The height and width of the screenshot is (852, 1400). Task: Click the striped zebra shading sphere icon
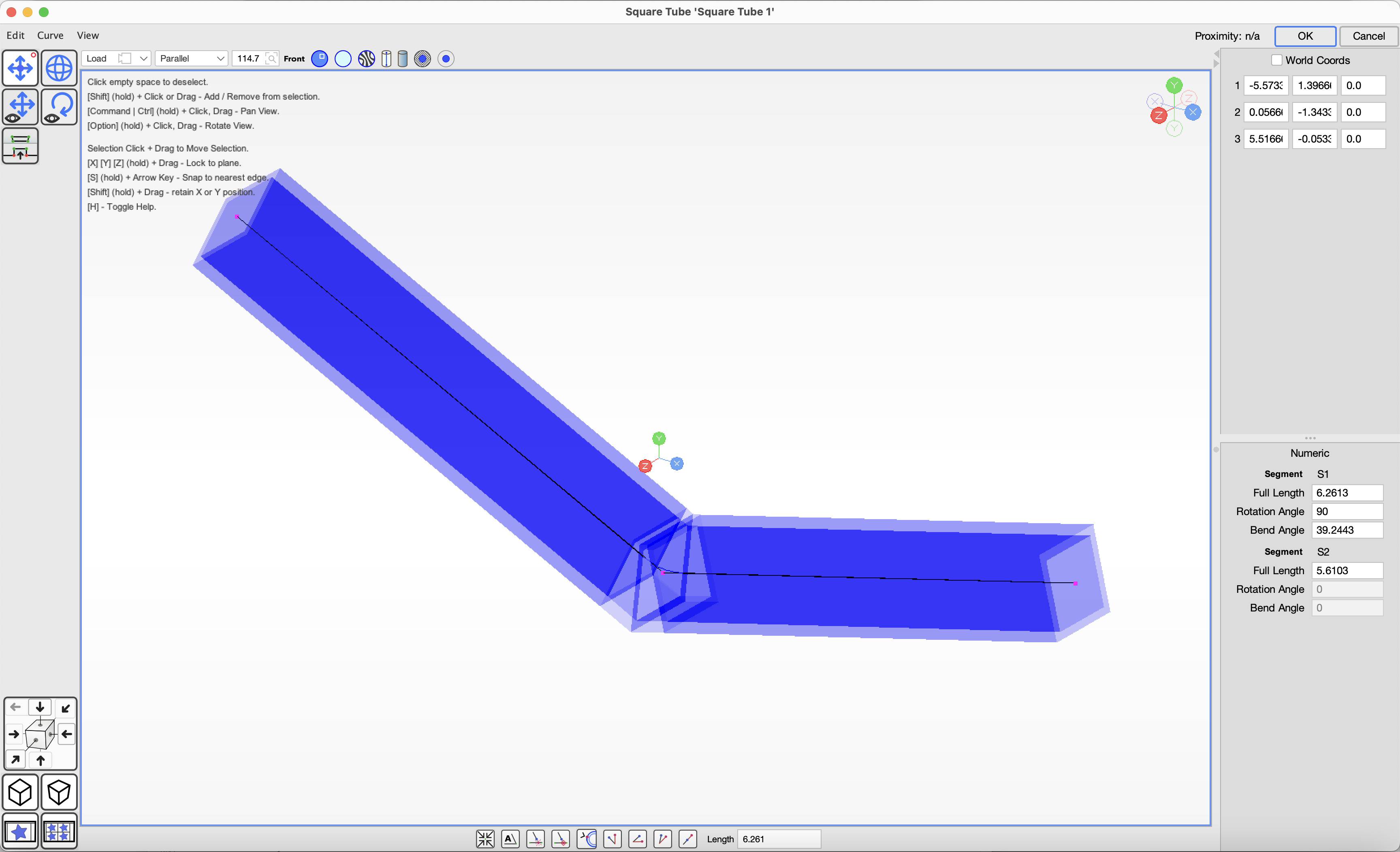(367, 58)
